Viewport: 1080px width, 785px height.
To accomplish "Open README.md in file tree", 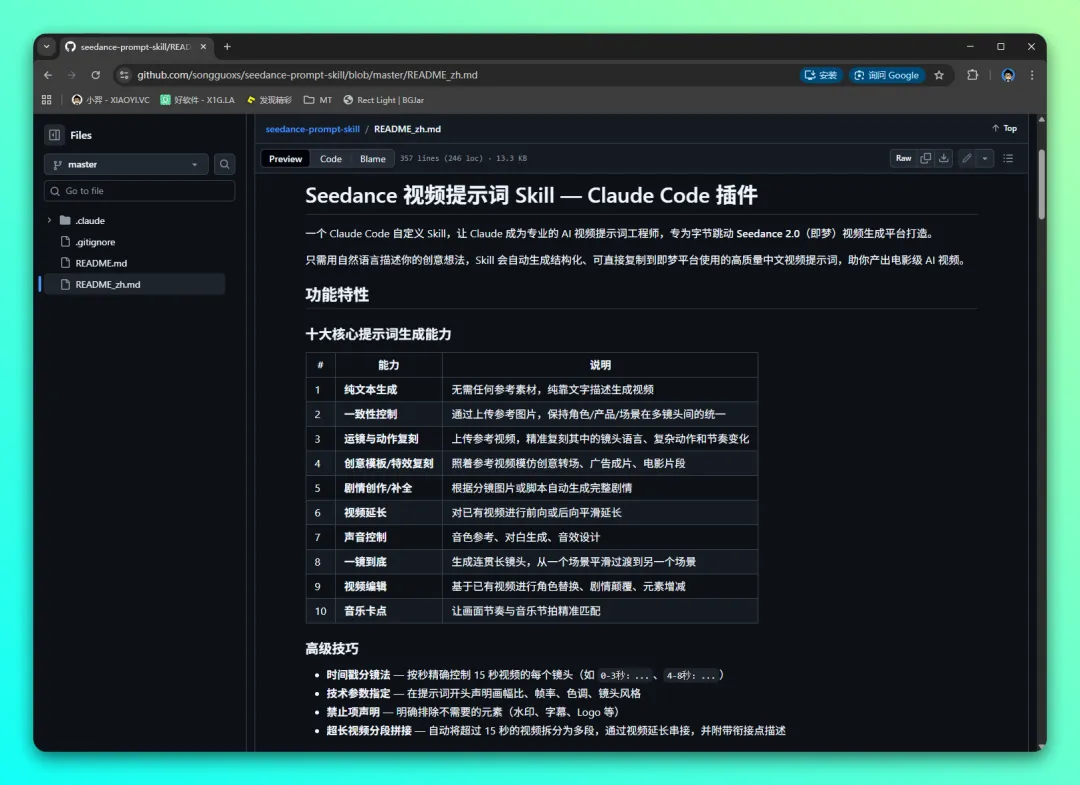I will click(101, 263).
